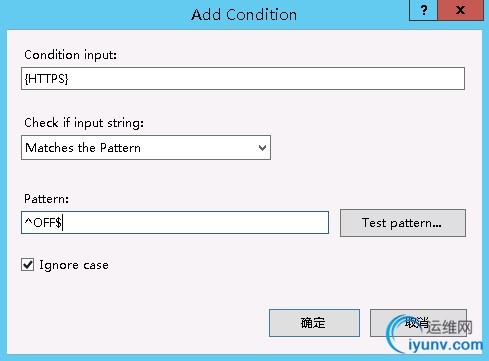Screen dimensions: 489x361
Task: Focus the Condition input text field
Action: pos(243,78)
